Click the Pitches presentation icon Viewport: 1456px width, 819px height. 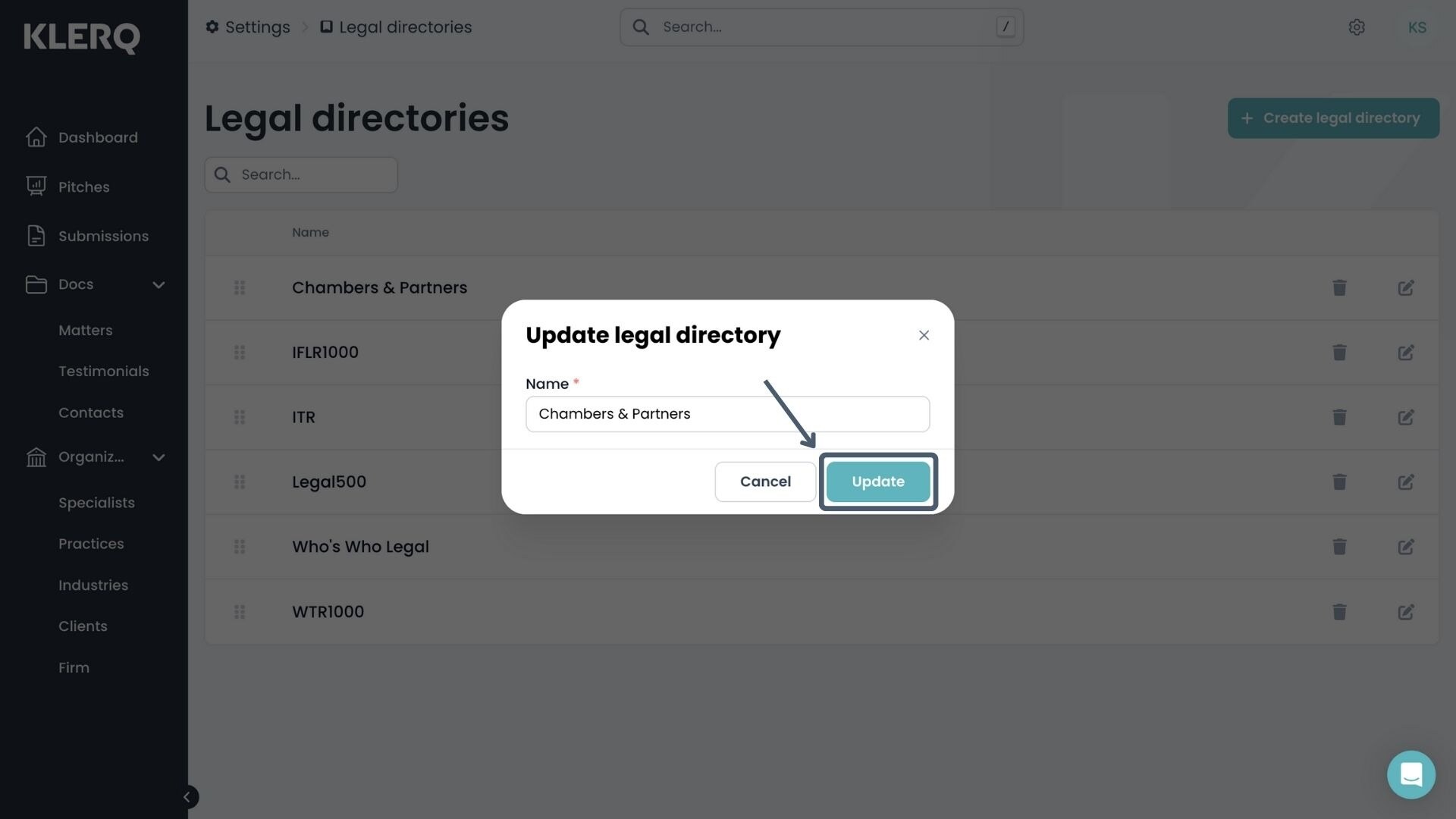coord(36,186)
